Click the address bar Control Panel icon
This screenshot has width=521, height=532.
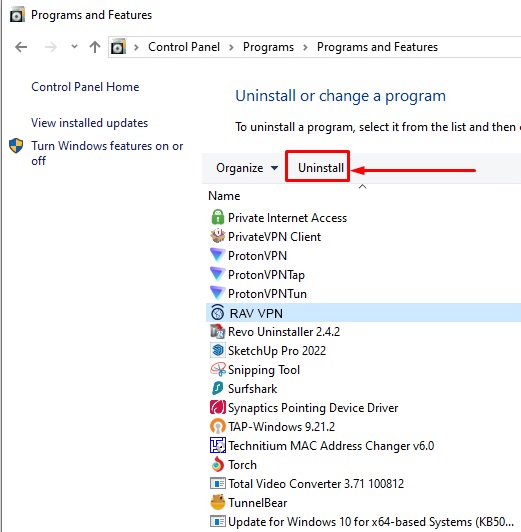point(118,47)
